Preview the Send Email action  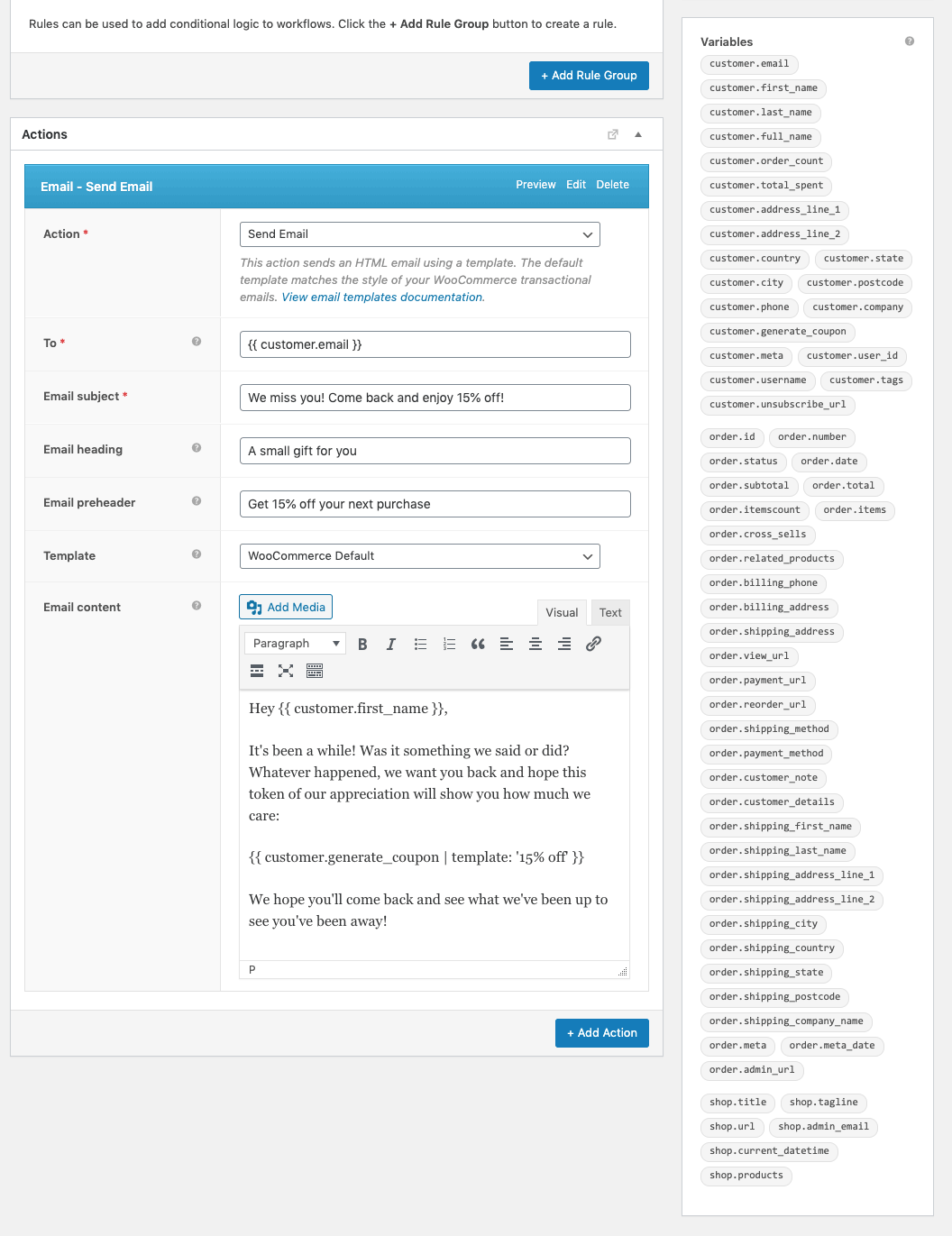535,185
